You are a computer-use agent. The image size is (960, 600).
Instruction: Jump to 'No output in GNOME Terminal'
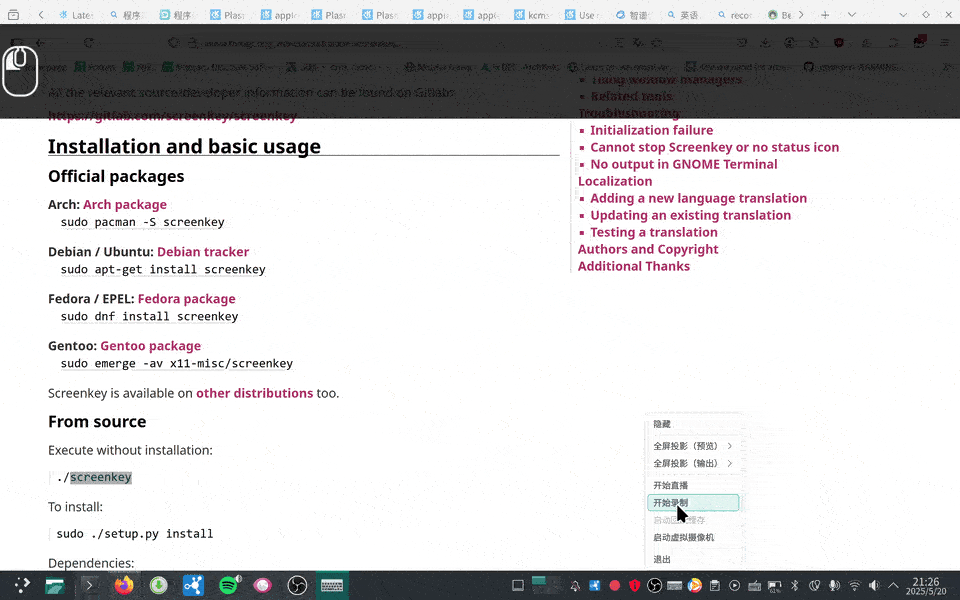coord(683,165)
